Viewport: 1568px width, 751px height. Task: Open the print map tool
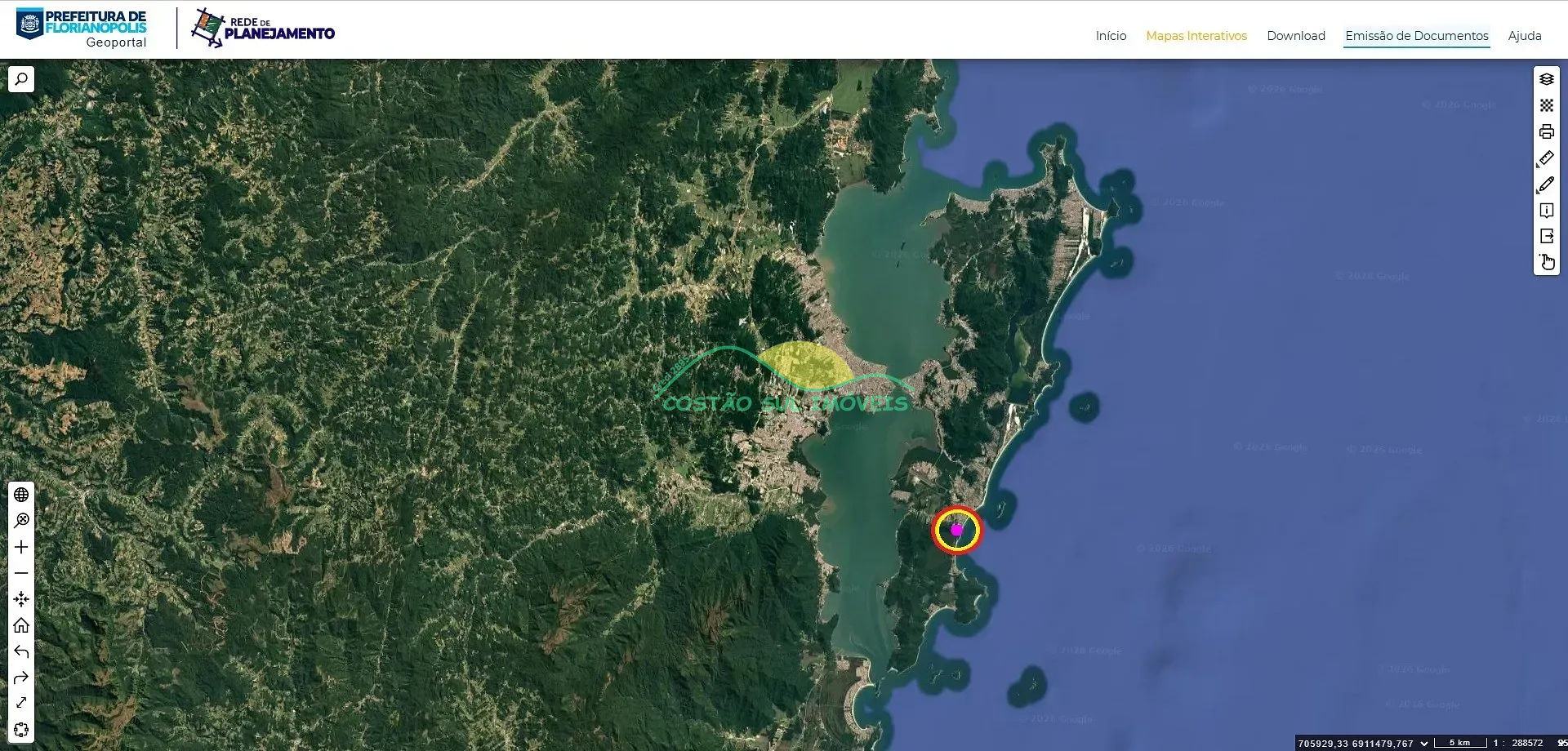(x=1547, y=131)
